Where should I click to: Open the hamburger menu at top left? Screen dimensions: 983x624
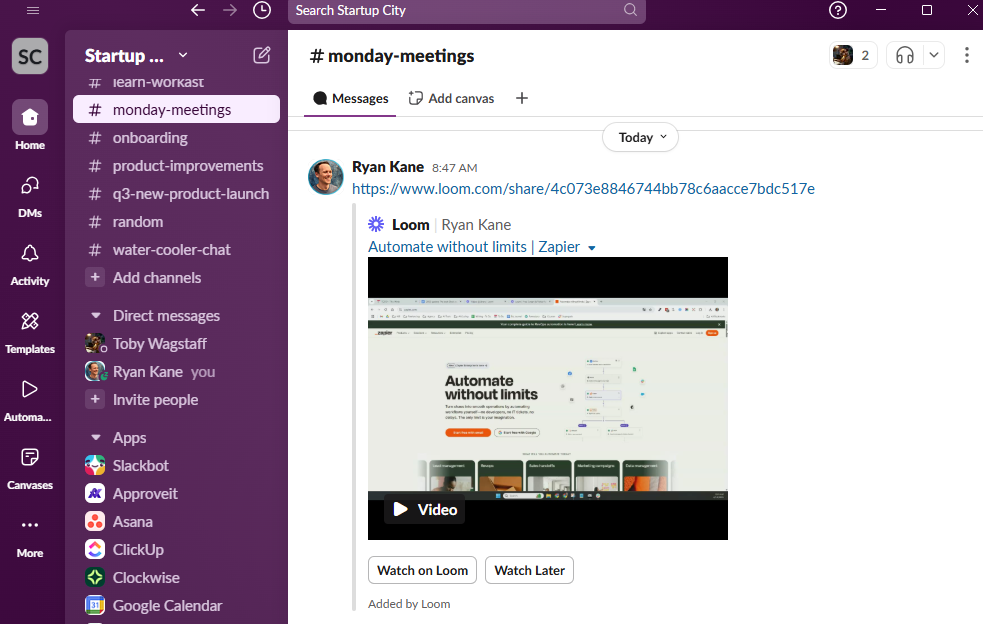click(x=33, y=10)
